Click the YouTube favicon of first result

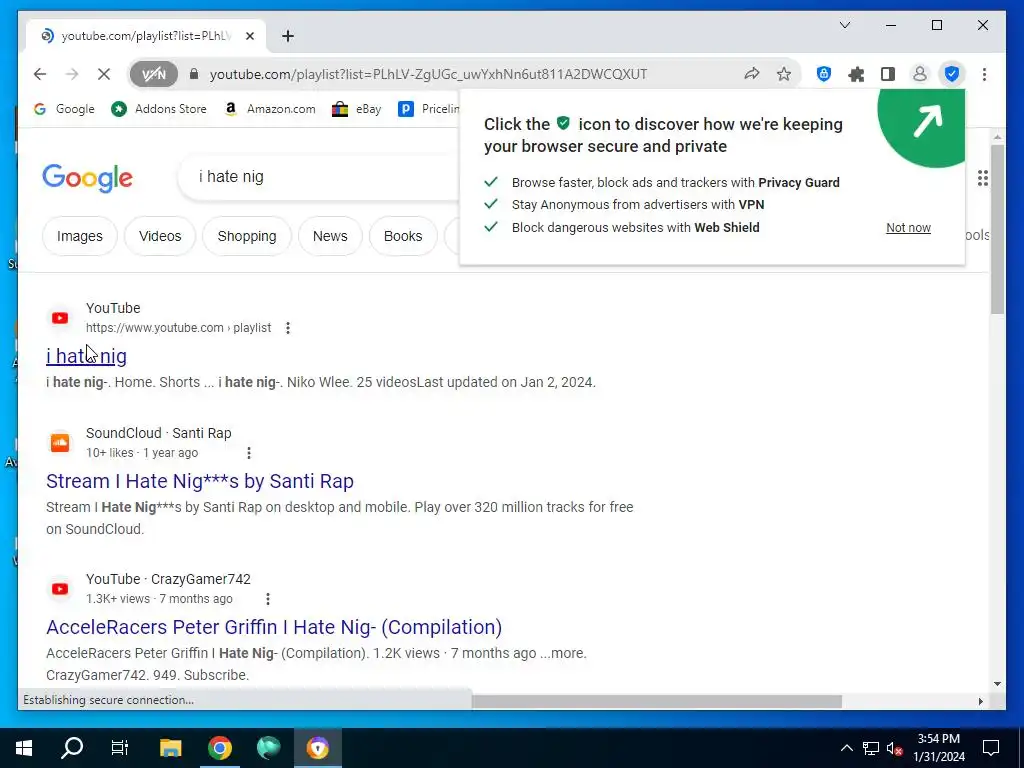coord(60,318)
